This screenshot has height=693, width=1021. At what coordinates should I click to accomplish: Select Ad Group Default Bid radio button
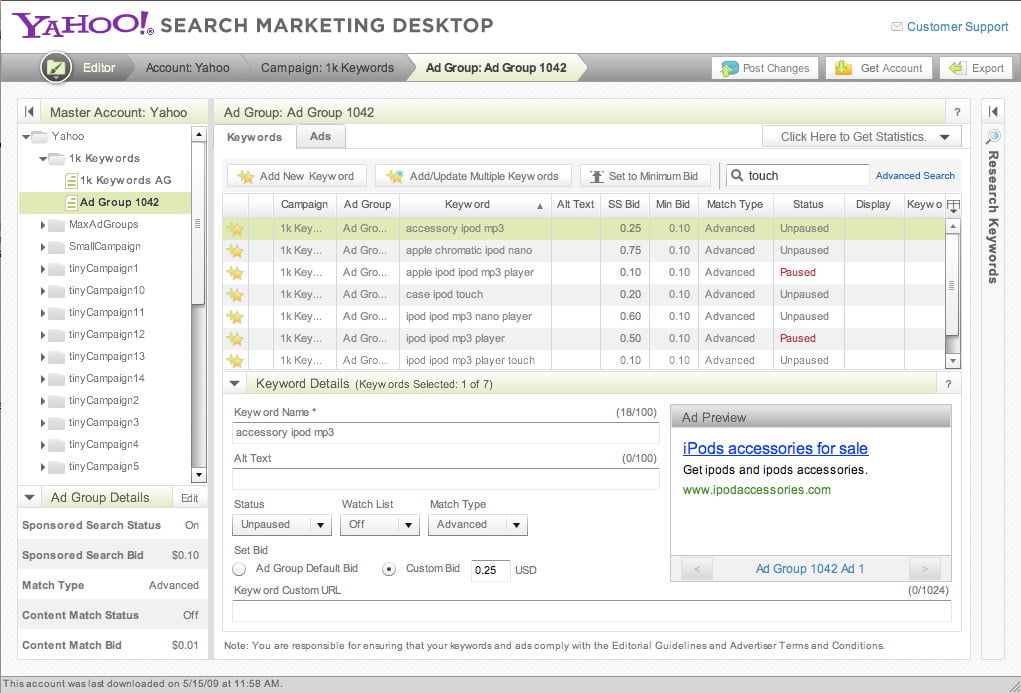(240, 569)
